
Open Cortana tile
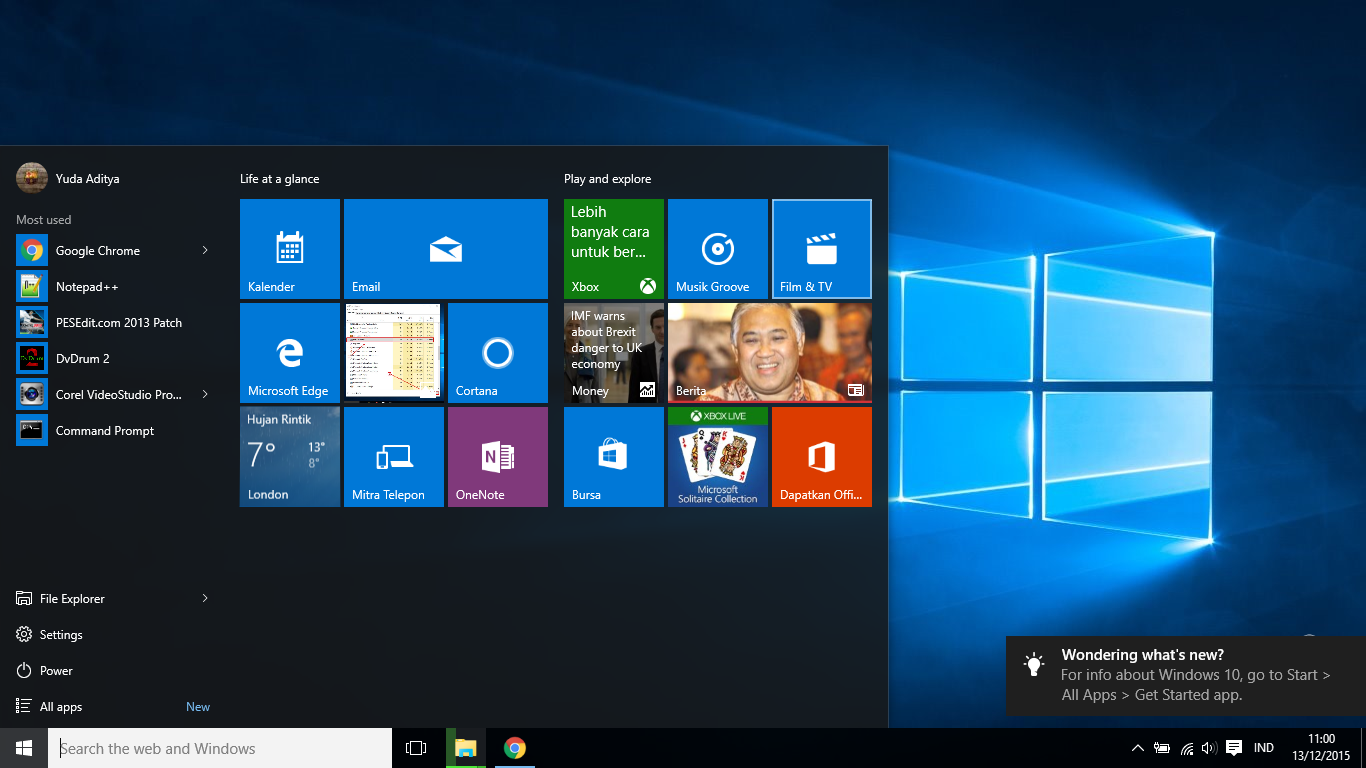(x=498, y=353)
